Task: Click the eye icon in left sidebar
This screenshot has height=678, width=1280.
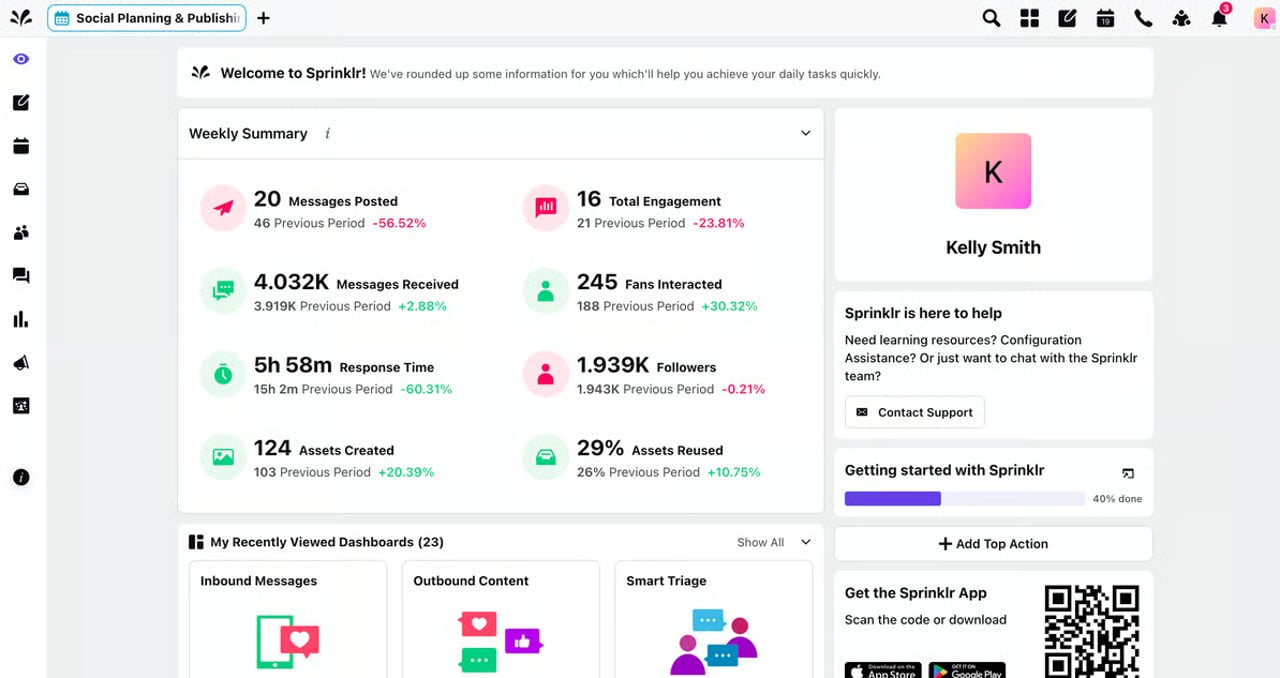Action: [21, 59]
